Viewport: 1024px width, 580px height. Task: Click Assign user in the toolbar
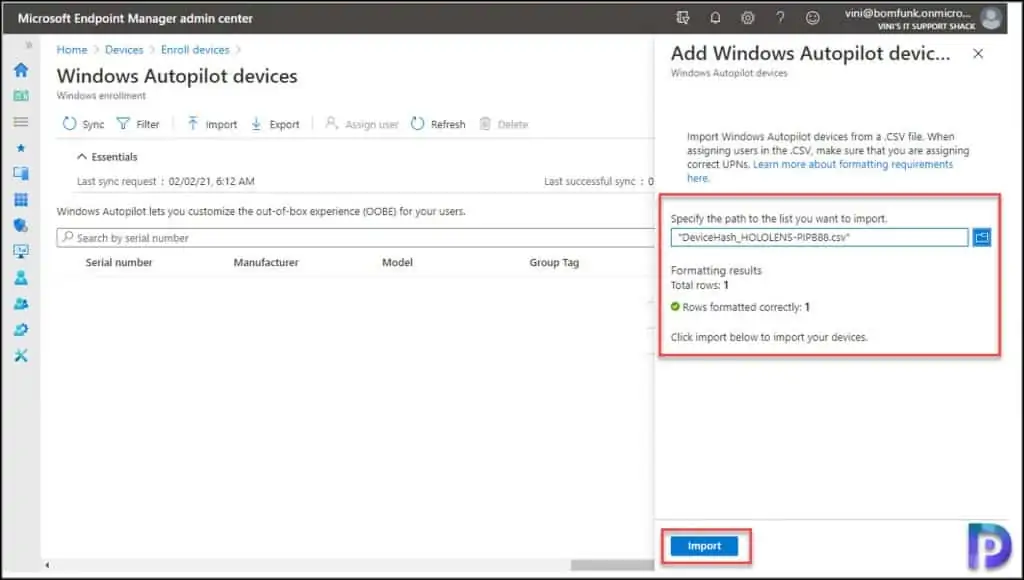[361, 123]
